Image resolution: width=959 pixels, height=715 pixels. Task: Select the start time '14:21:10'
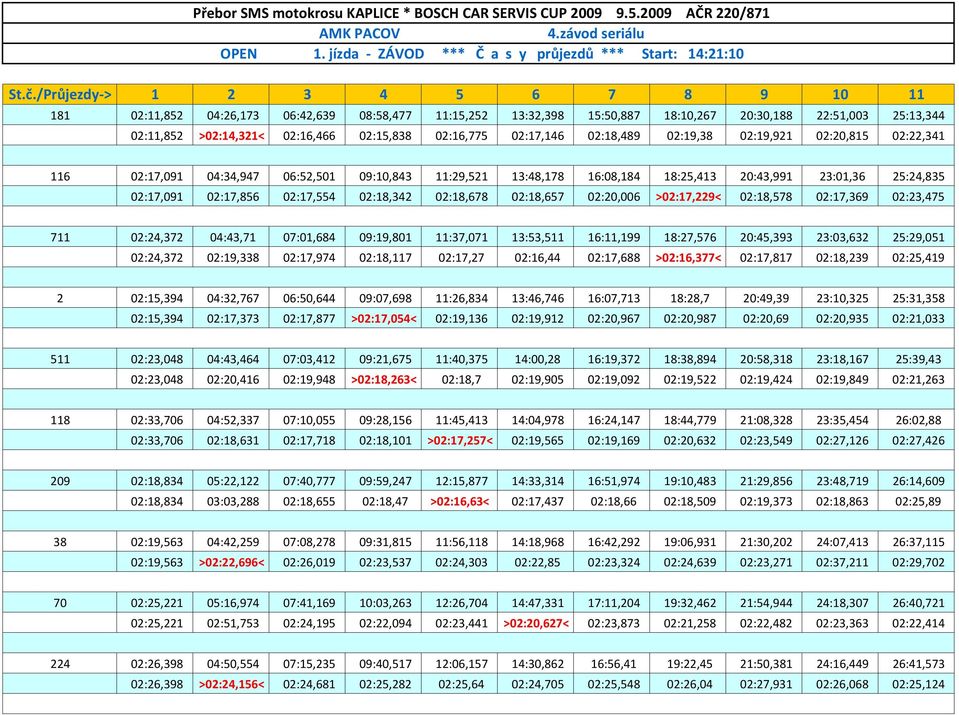(x=716, y=54)
